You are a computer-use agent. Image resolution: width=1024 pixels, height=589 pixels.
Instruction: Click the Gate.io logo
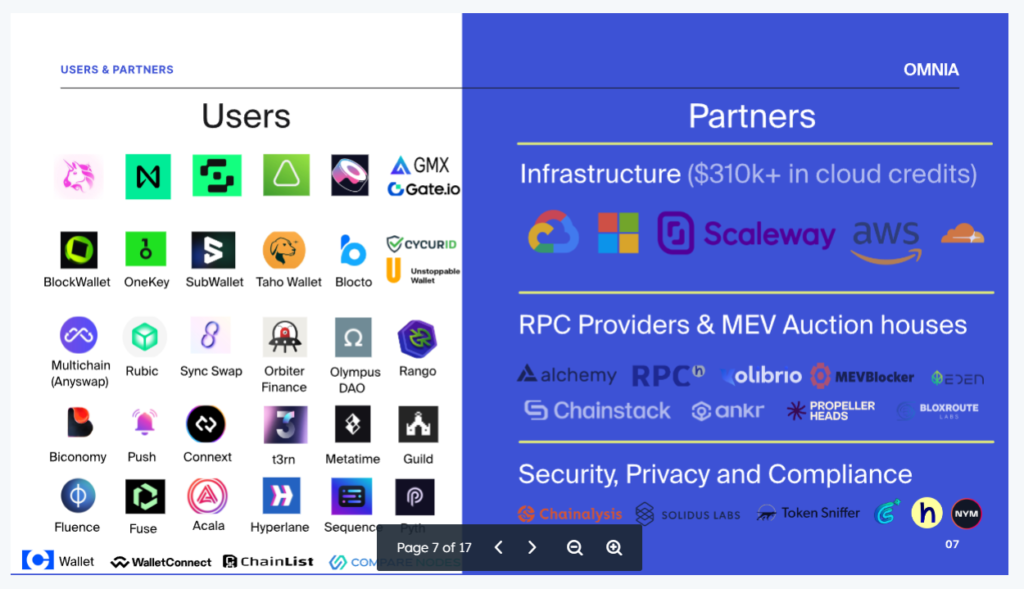pos(424,189)
